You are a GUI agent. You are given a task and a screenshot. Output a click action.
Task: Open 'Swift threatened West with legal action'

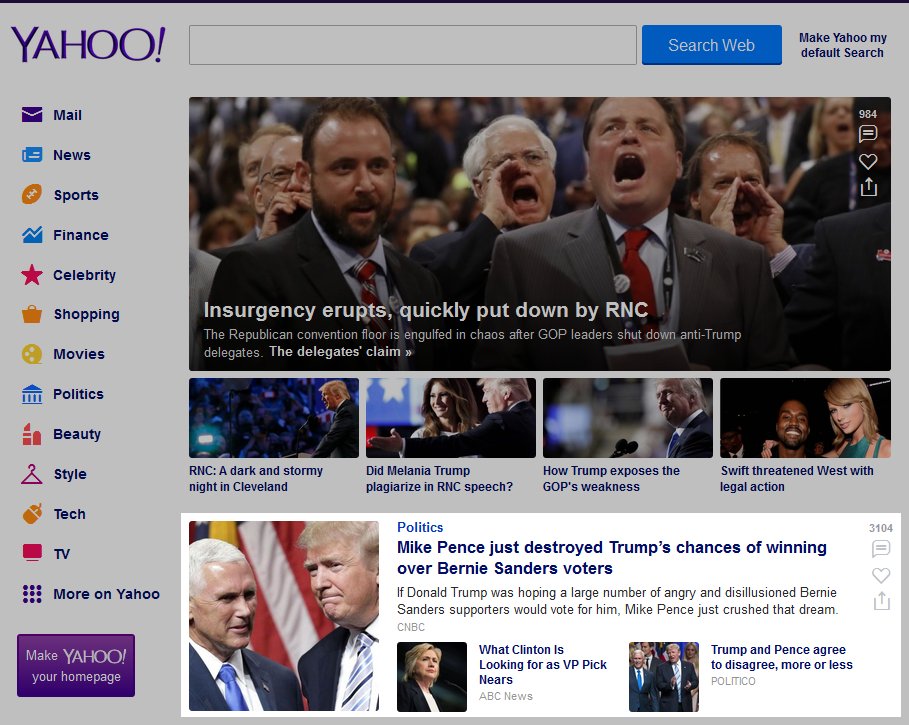pyautogui.click(x=797, y=478)
